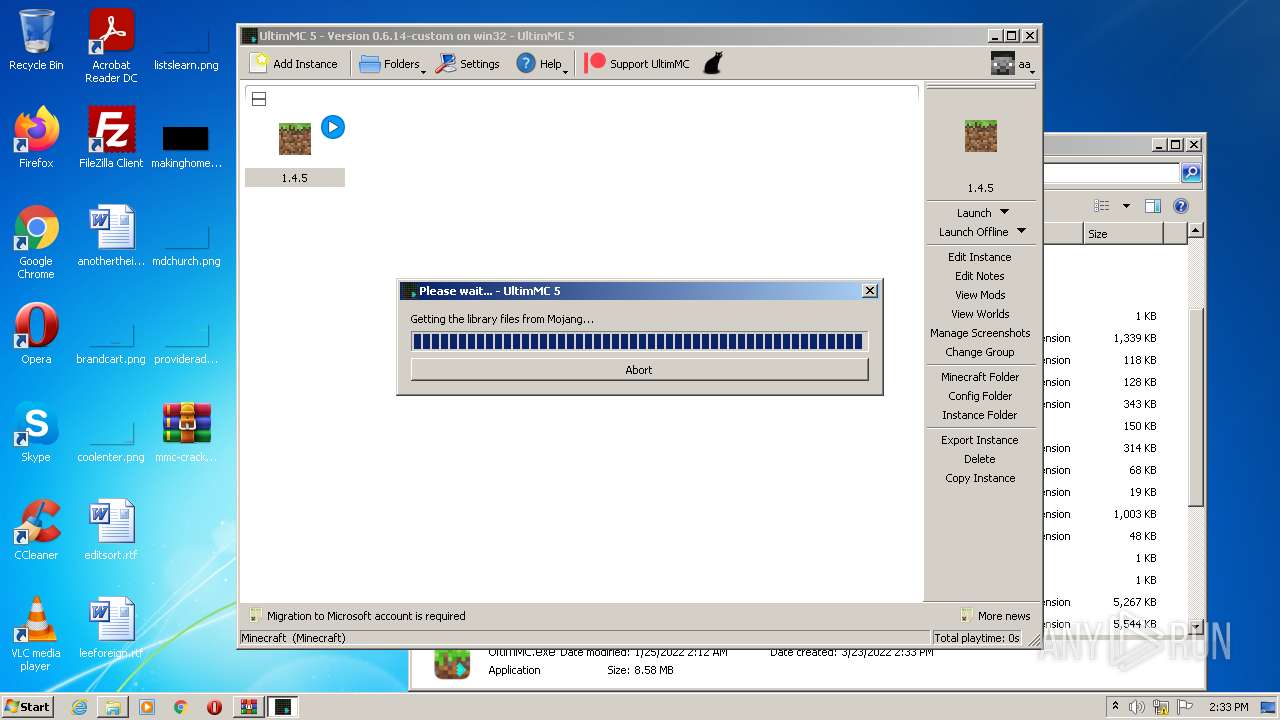Open Internet Explorer from taskbar
Image resolution: width=1280 pixels, height=720 pixels.
(79, 707)
